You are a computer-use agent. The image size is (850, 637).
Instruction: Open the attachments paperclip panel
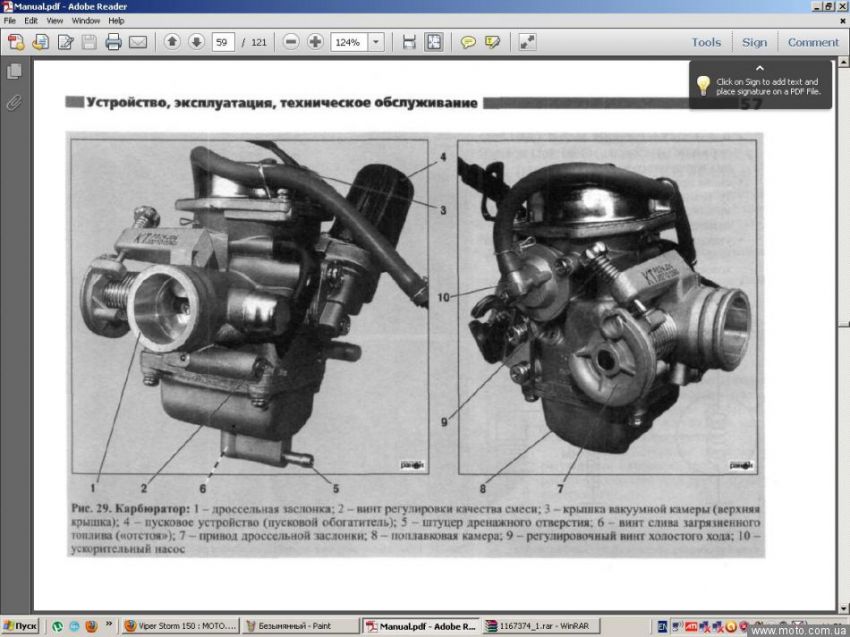pyautogui.click(x=14, y=101)
